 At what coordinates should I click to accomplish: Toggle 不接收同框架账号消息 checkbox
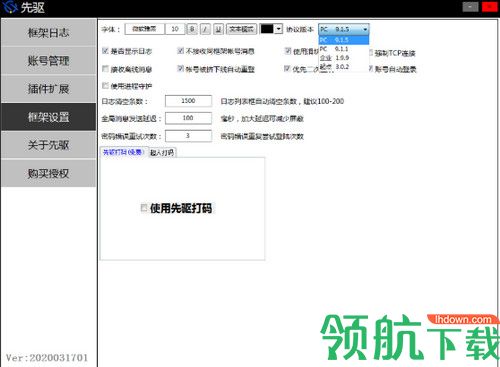click(180, 51)
